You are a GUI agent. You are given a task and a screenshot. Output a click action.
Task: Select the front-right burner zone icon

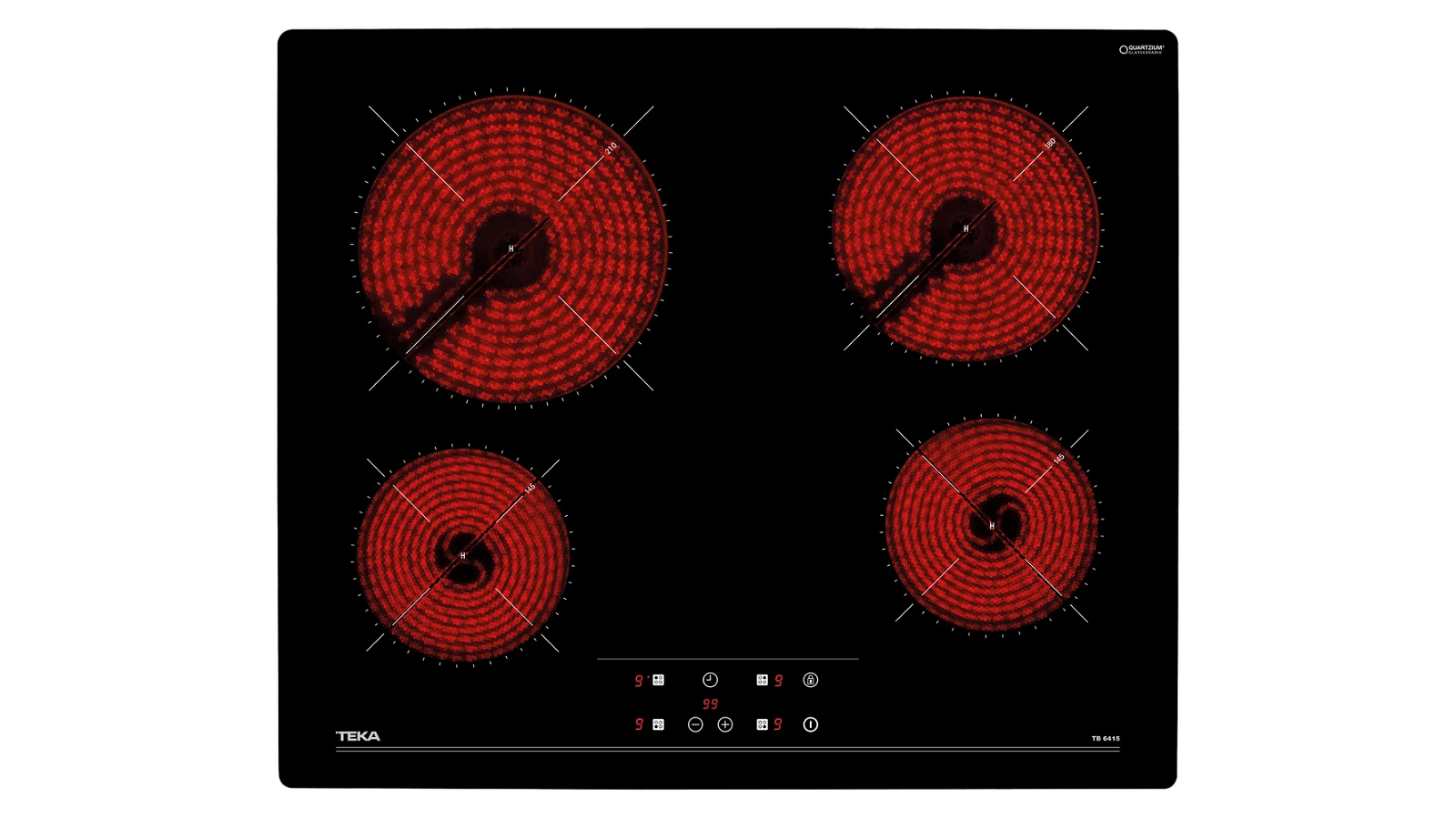coord(762,724)
